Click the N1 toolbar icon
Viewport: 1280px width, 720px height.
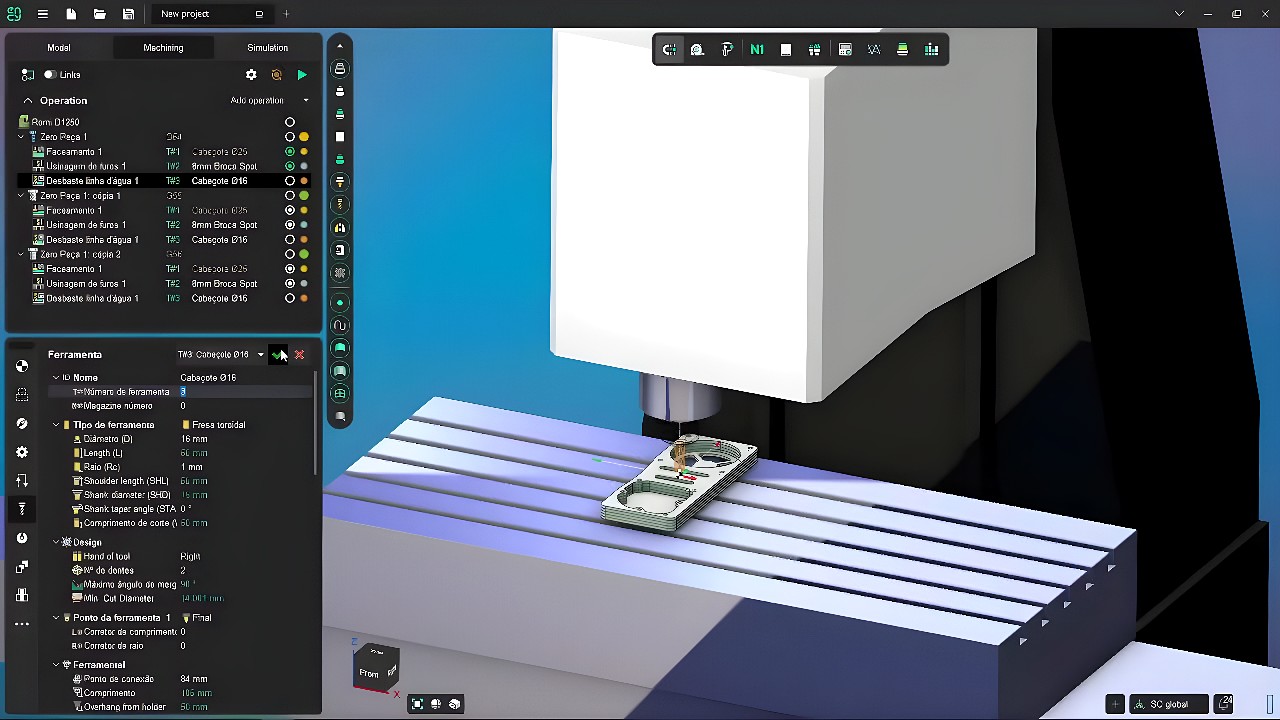point(757,50)
